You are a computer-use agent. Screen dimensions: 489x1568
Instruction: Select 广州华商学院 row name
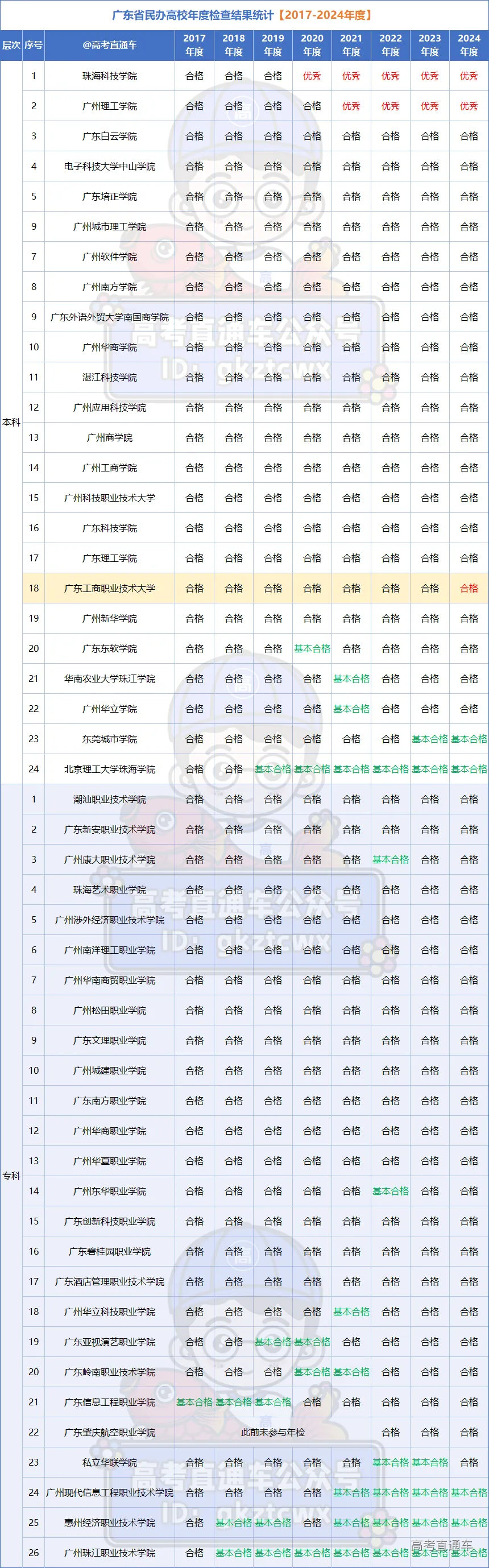pos(110,347)
